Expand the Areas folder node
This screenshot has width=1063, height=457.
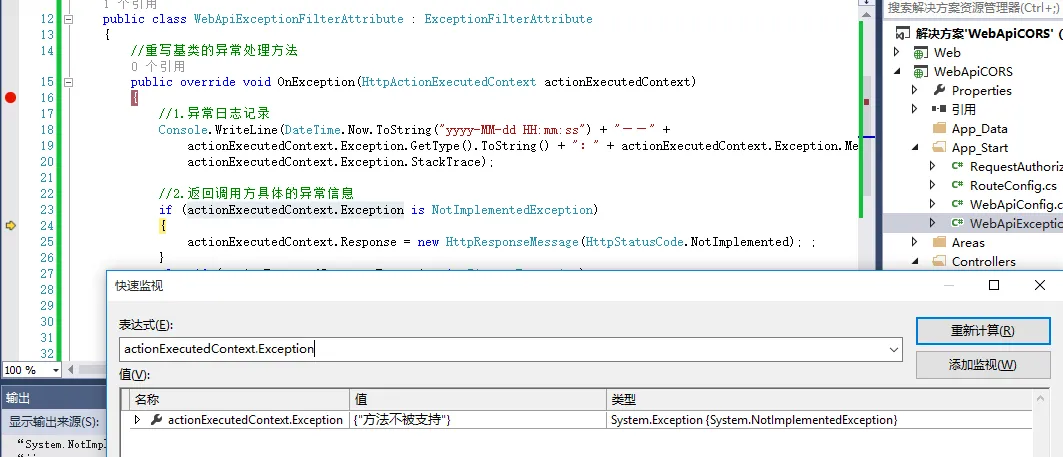tap(914, 243)
